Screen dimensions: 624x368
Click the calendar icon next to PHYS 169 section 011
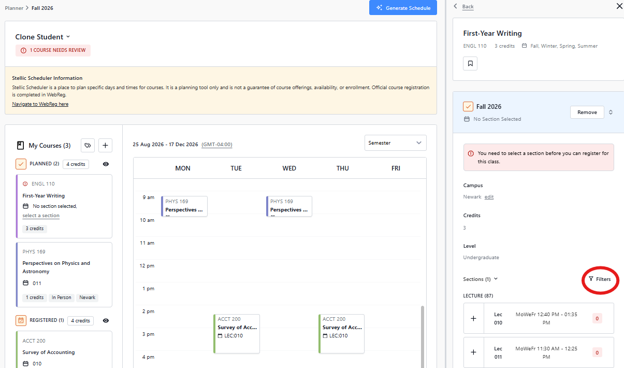pyautogui.click(x=25, y=283)
